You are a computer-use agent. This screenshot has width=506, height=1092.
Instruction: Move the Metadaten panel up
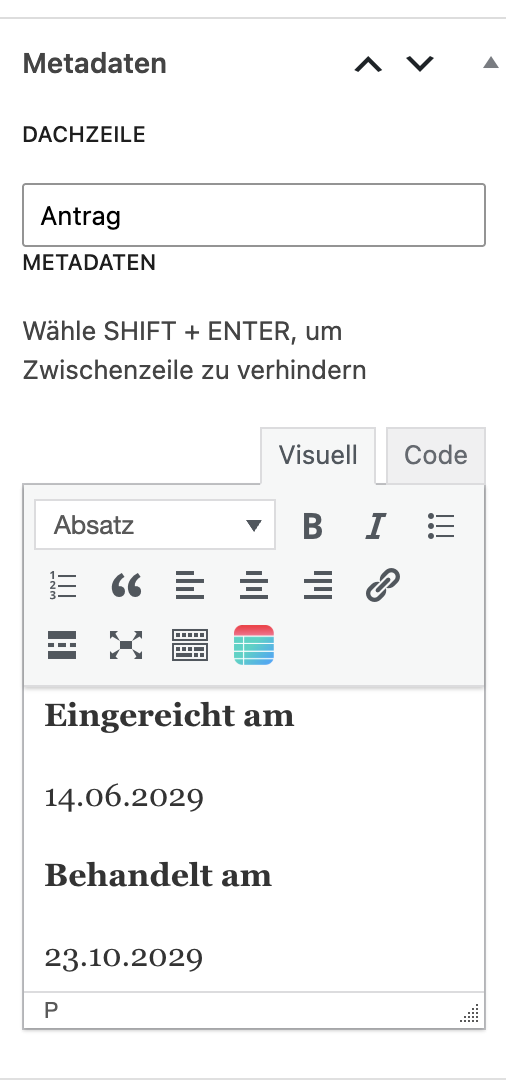tap(368, 64)
